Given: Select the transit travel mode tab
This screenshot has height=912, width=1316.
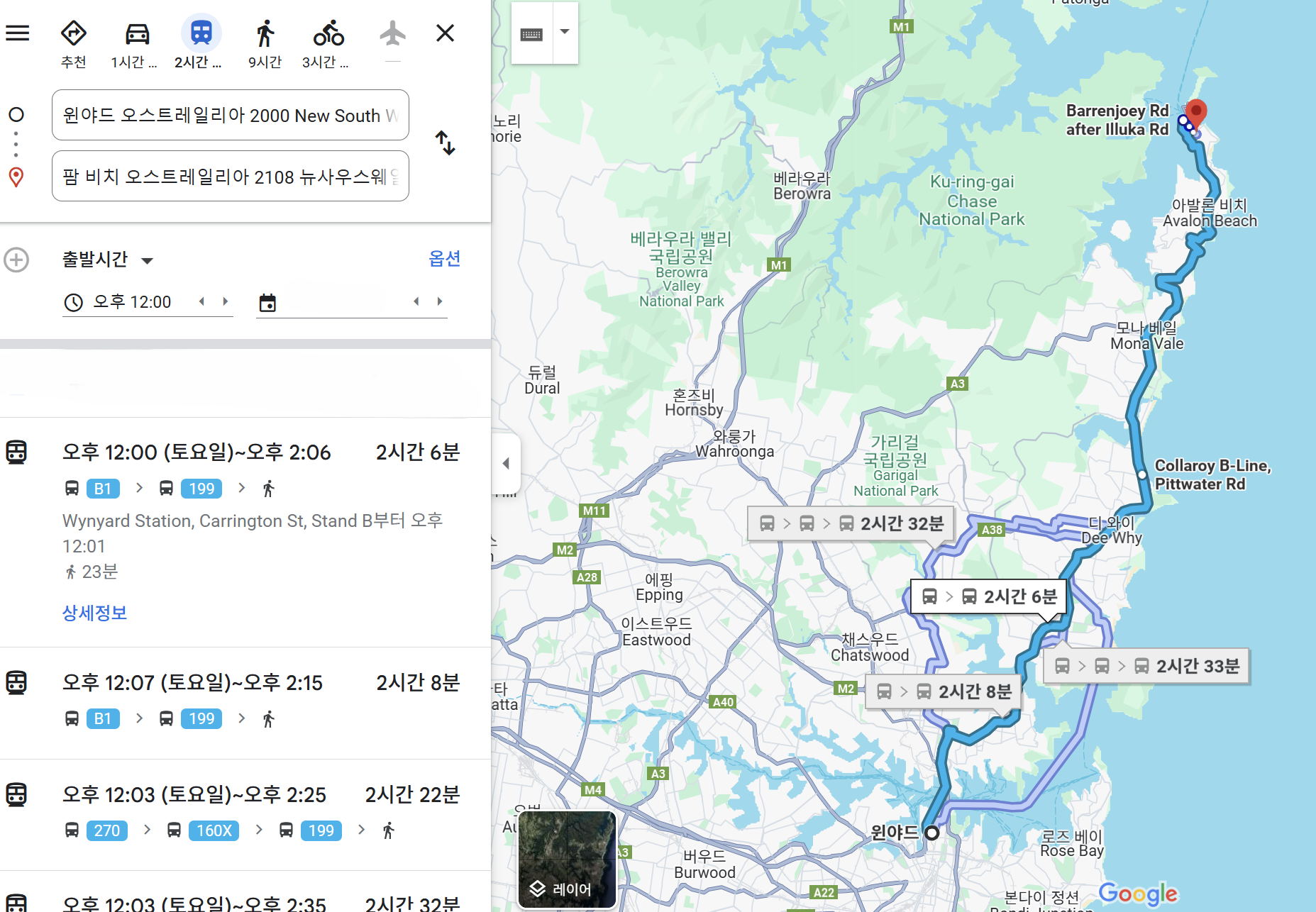Looking at the screenshot, I should tap(201, 44).
